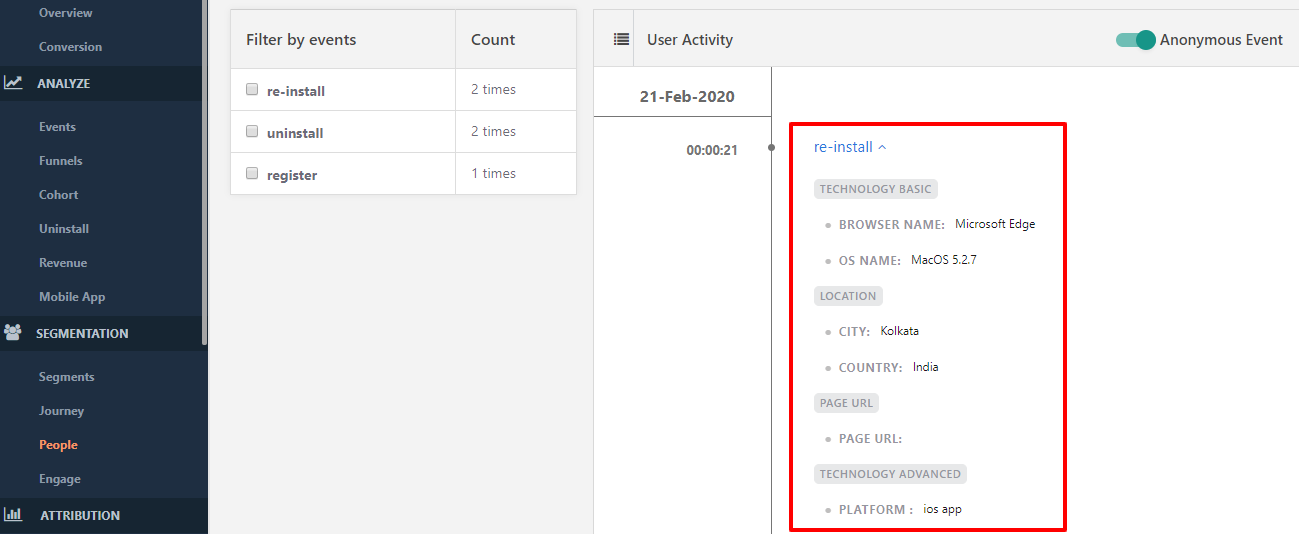Toggle the Anonymous Event switch

[x=1136, y=40]
